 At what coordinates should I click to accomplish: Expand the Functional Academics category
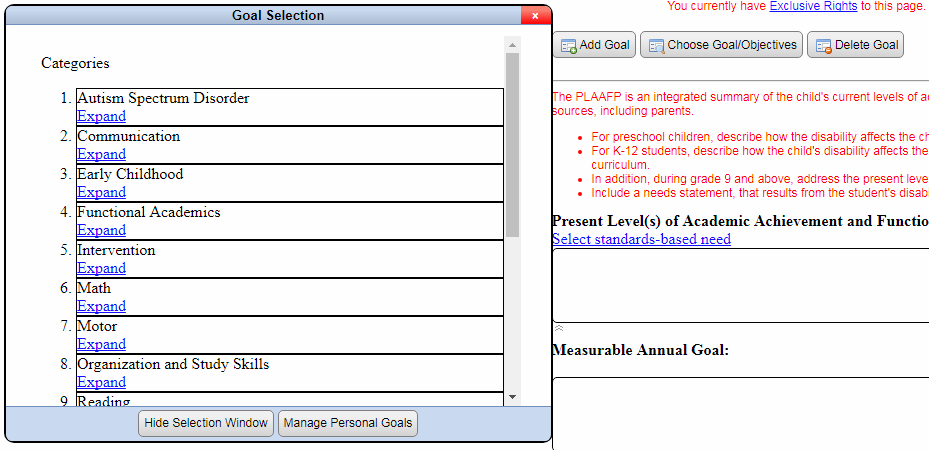[x=101, y=230]
